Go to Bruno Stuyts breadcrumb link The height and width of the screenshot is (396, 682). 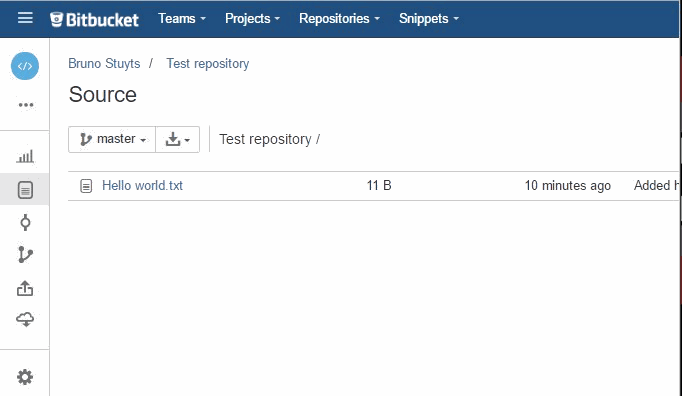104,64
